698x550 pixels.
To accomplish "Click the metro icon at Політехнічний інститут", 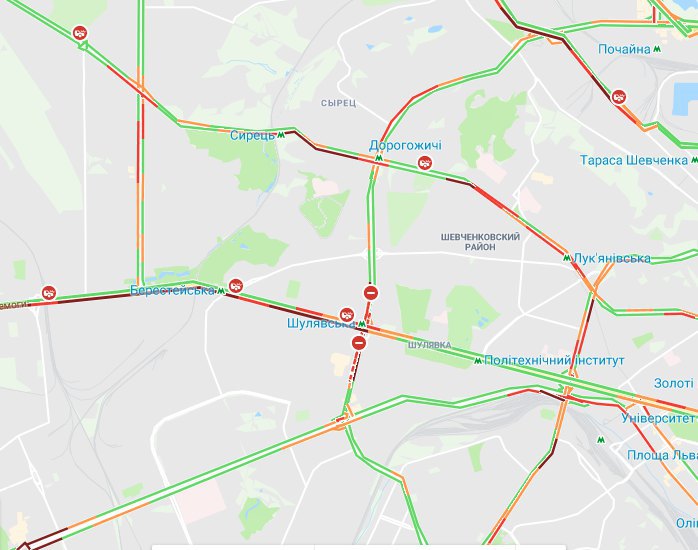I will (x=478, y=360).
